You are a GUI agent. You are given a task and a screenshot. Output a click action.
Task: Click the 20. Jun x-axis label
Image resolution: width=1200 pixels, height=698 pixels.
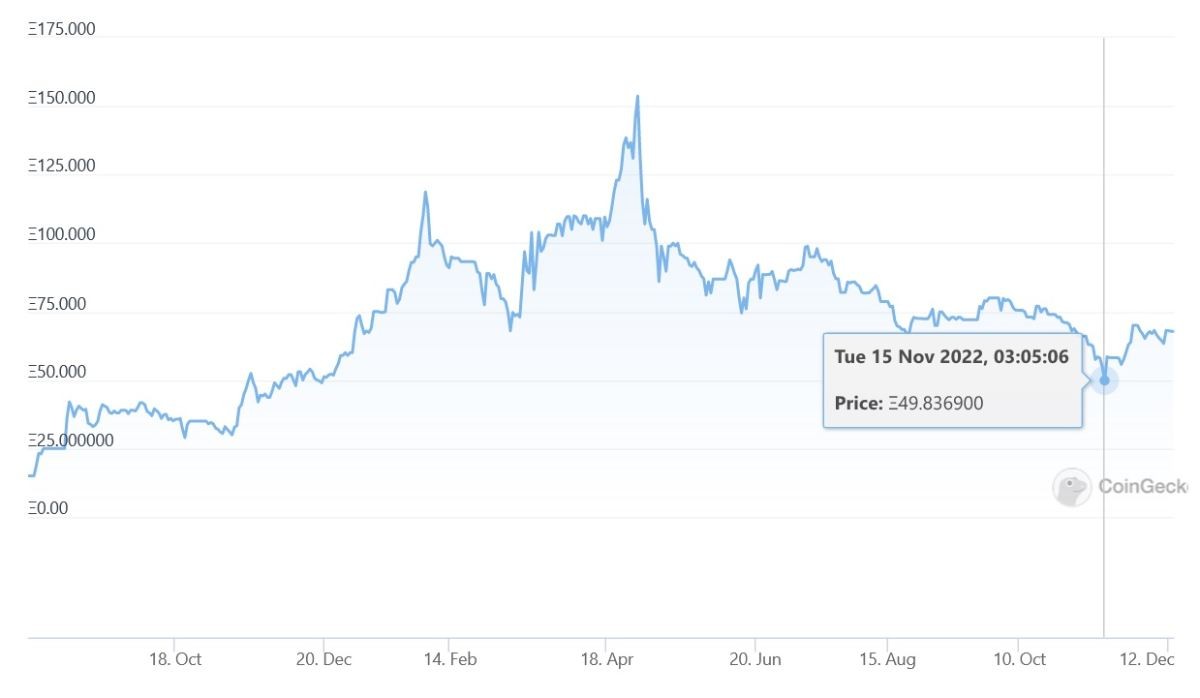click(x=755, y=659)
